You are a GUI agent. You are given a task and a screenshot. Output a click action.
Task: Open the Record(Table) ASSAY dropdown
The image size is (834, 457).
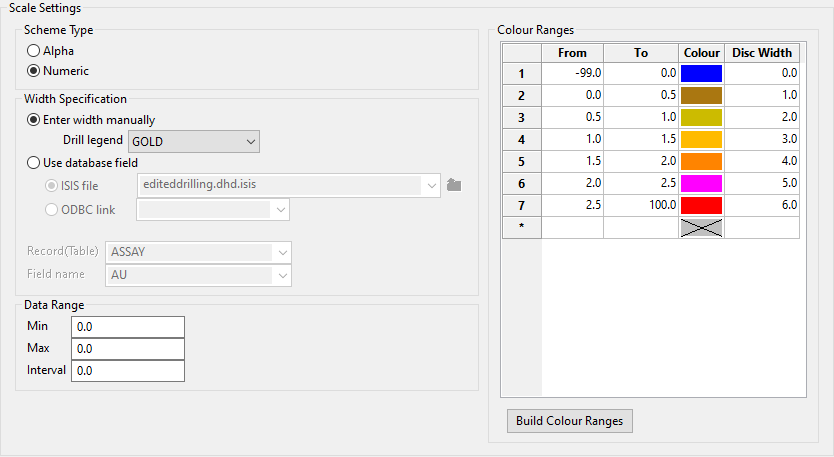283,252
